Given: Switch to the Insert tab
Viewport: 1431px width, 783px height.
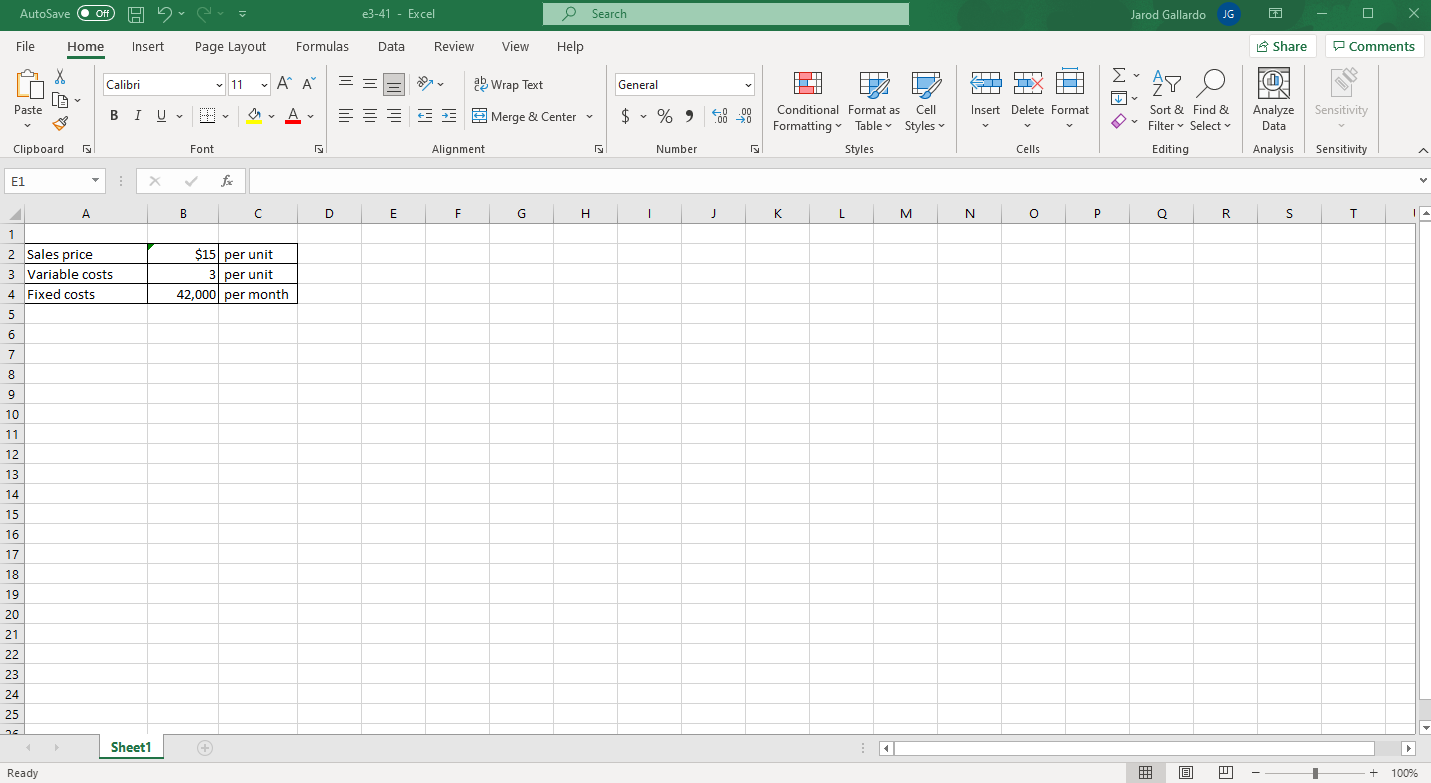Looking at the screenshot, I should point(148,46).
